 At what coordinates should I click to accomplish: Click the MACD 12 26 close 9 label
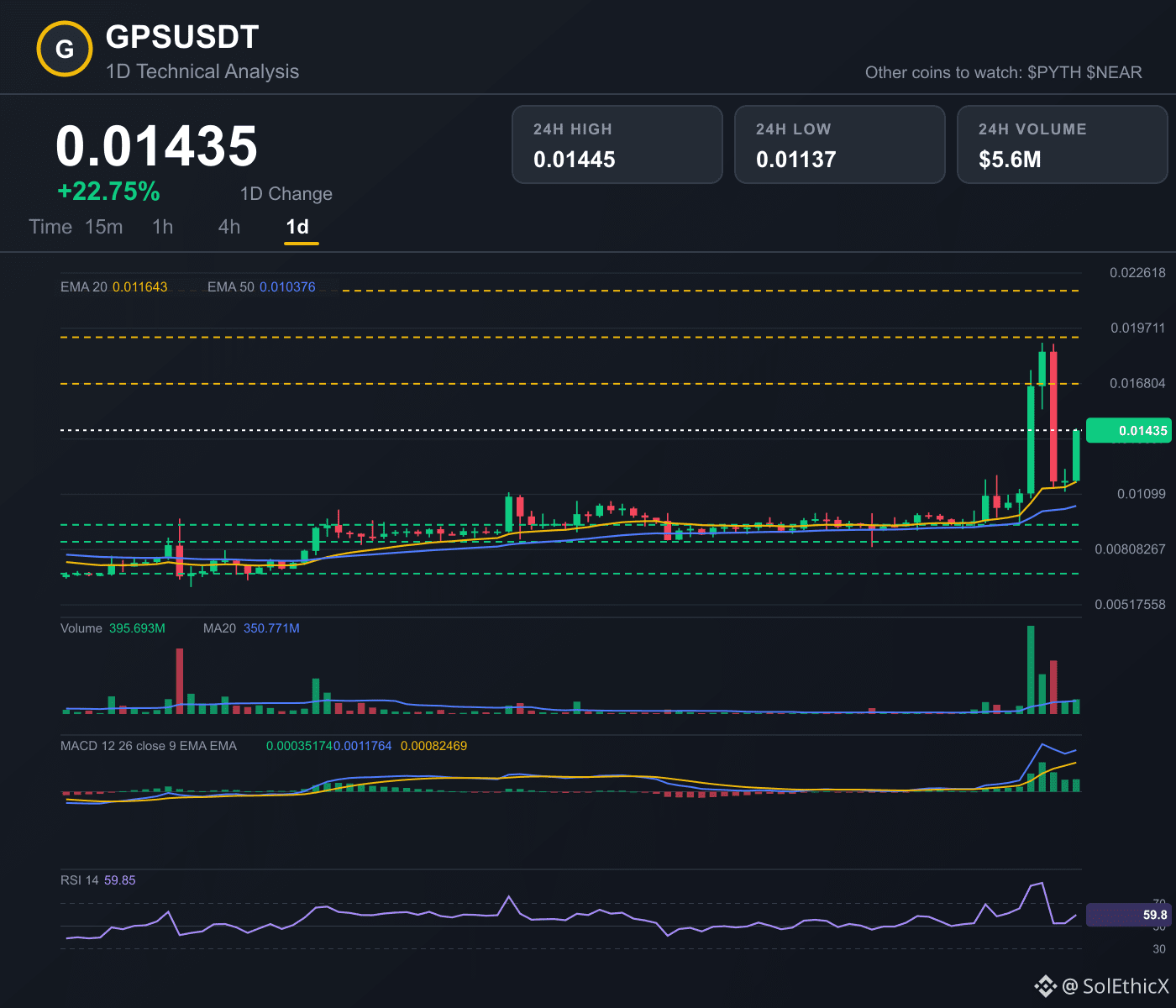click(x=149, y=746)
